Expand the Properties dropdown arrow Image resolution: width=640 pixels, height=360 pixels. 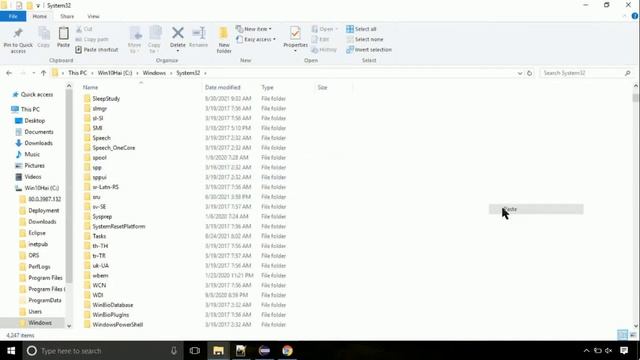click(295, 51)
